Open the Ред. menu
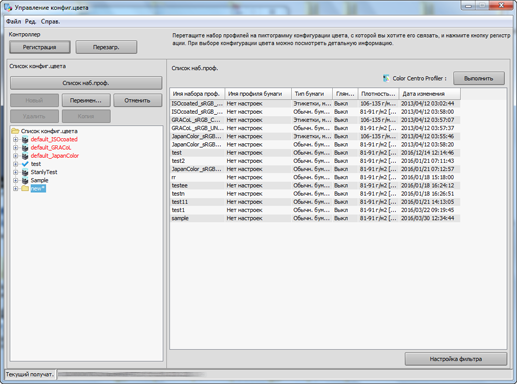 31,22
